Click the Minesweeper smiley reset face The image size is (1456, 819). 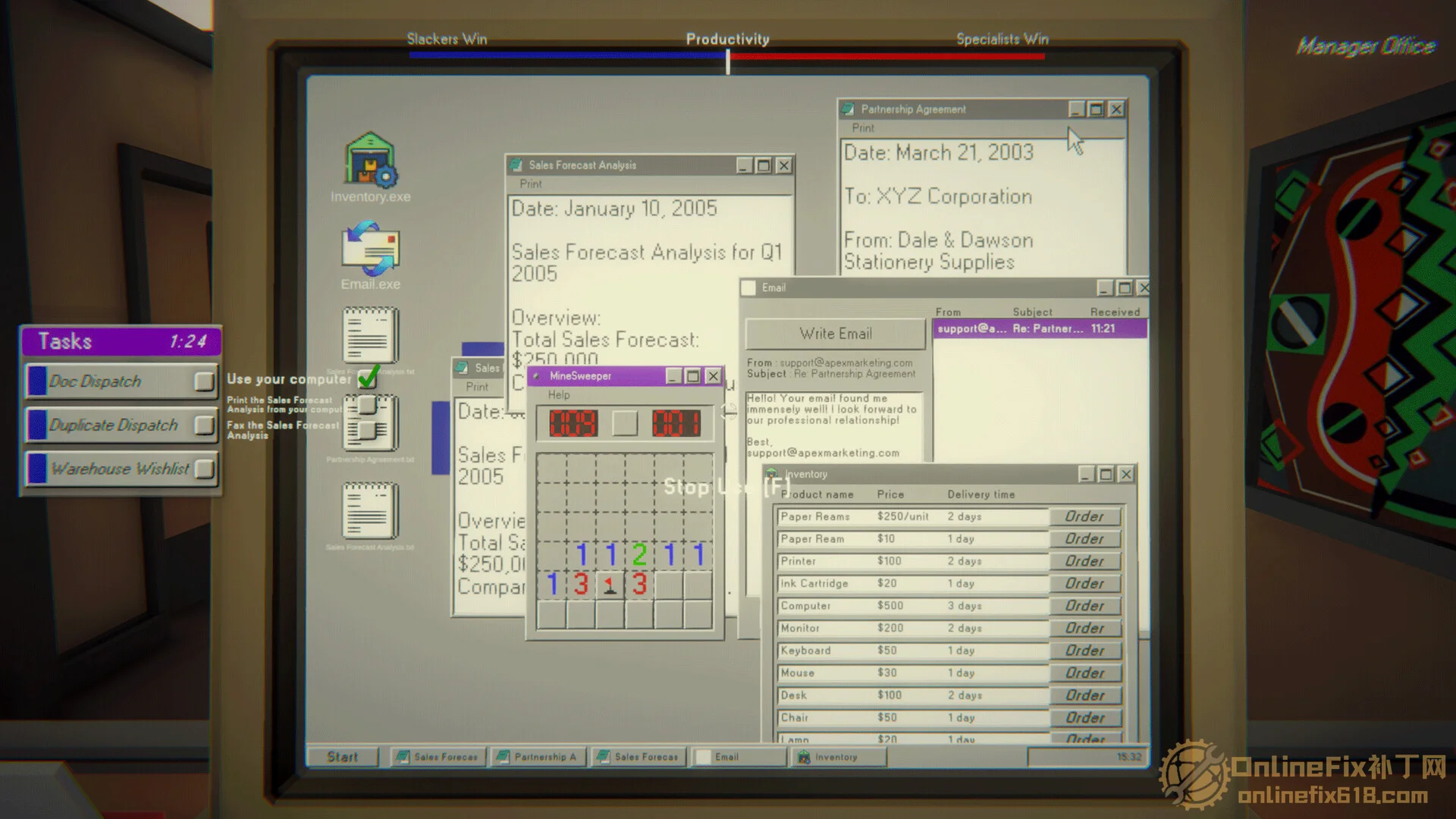point(625,423)
